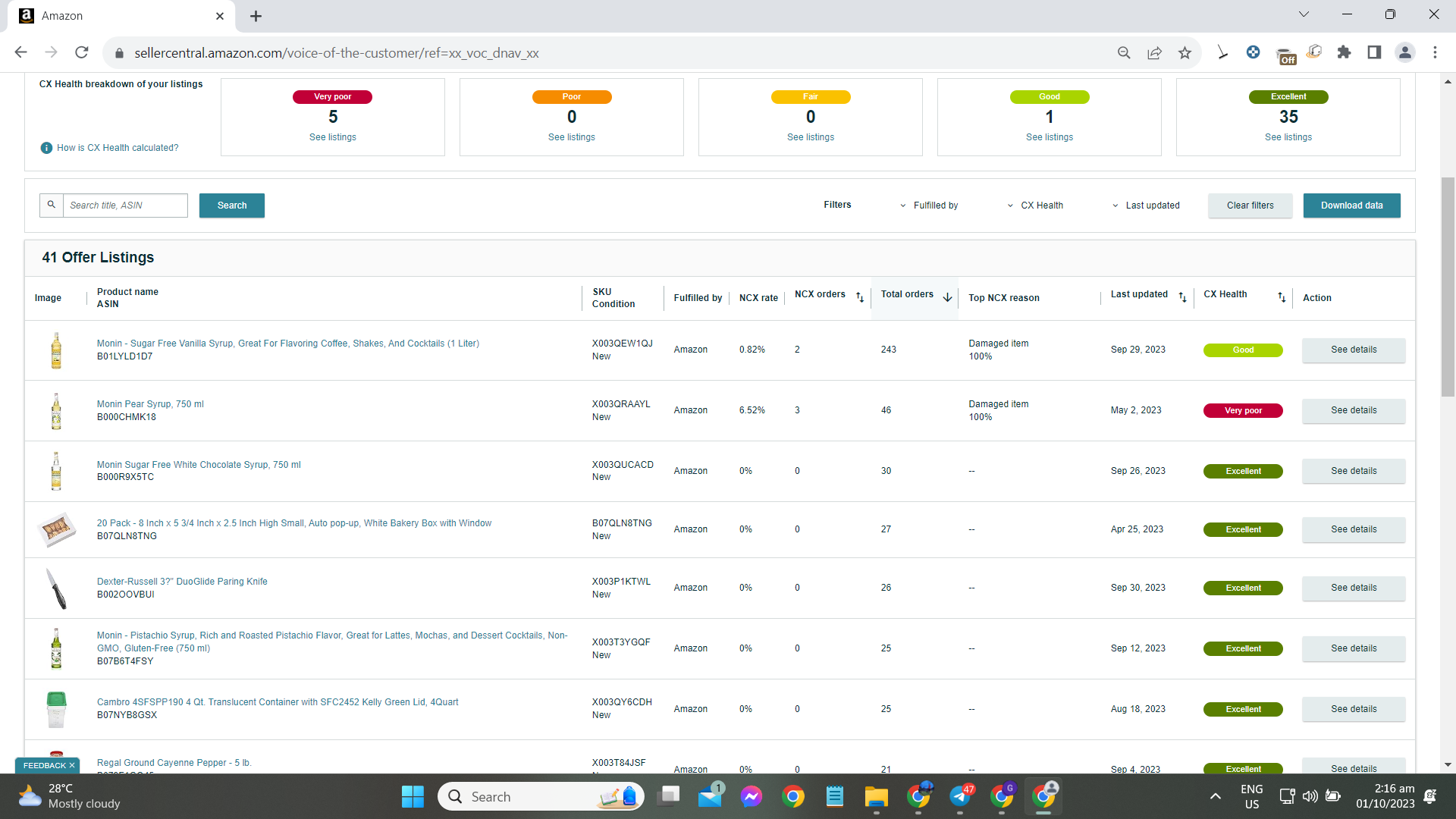This screenshot has width=1456, height=819.
Task: Reload the Seller Central page
Action: [x=82, y=52]
